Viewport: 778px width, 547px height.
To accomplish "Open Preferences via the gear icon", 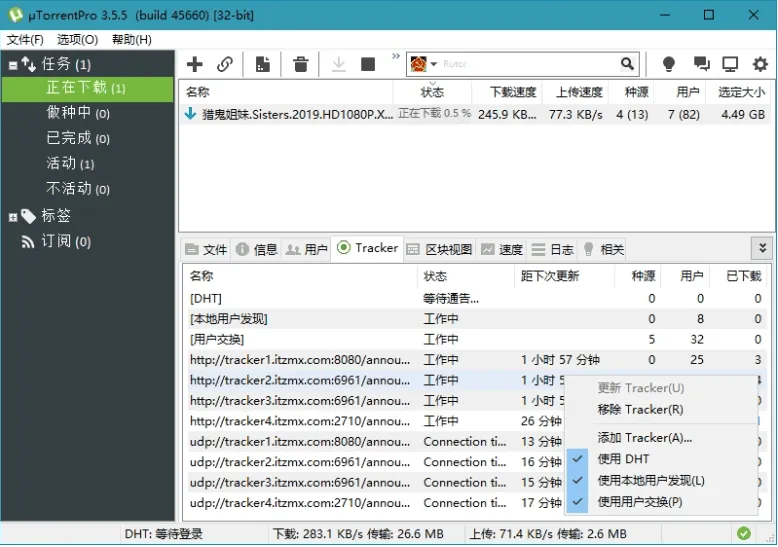I will [x=760, y=65].
